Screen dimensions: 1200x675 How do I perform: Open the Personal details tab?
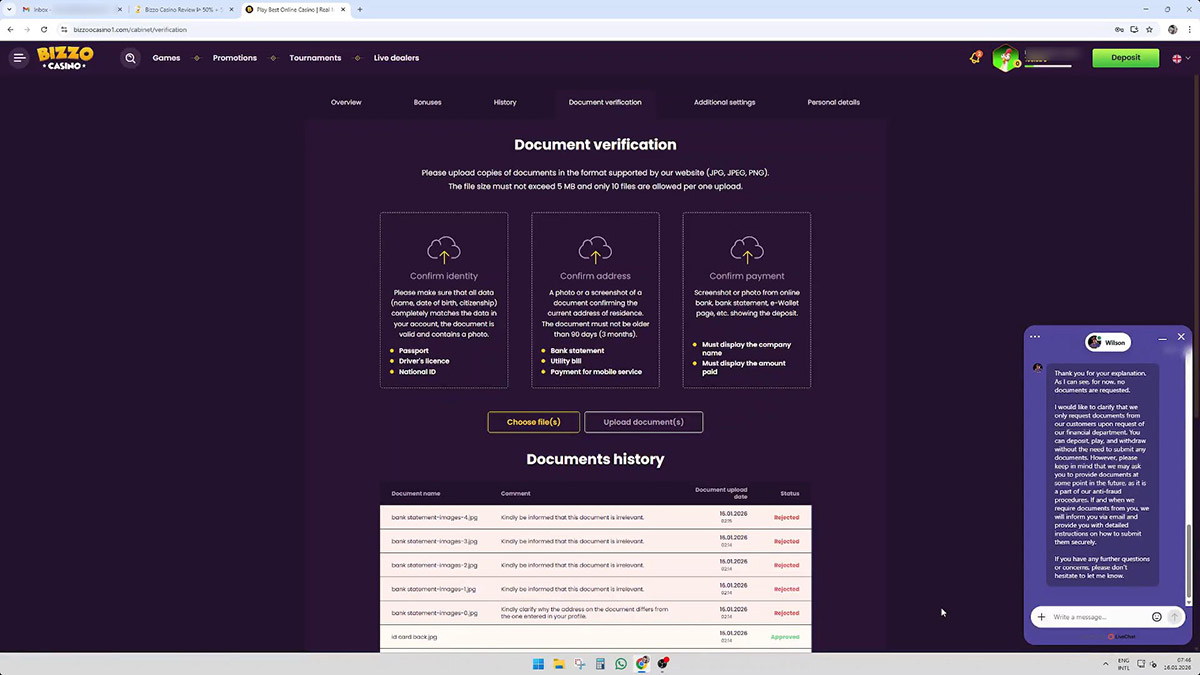(833, 102)
